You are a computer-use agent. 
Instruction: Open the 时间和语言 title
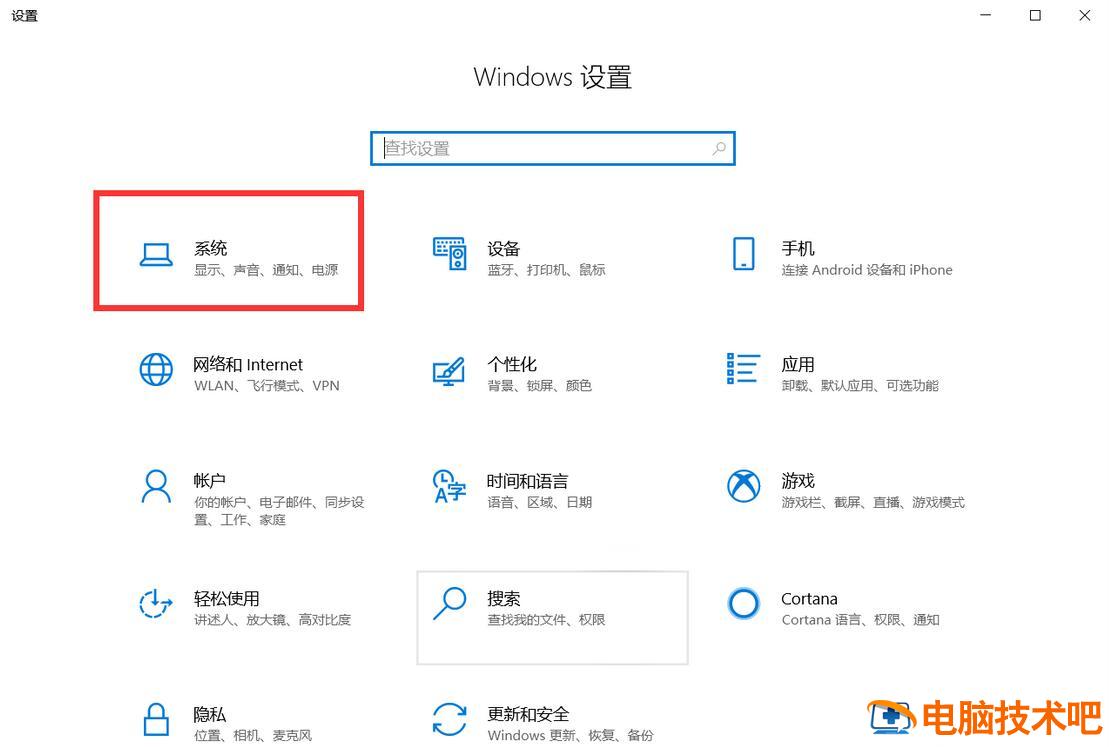click(x=528, y=481)
